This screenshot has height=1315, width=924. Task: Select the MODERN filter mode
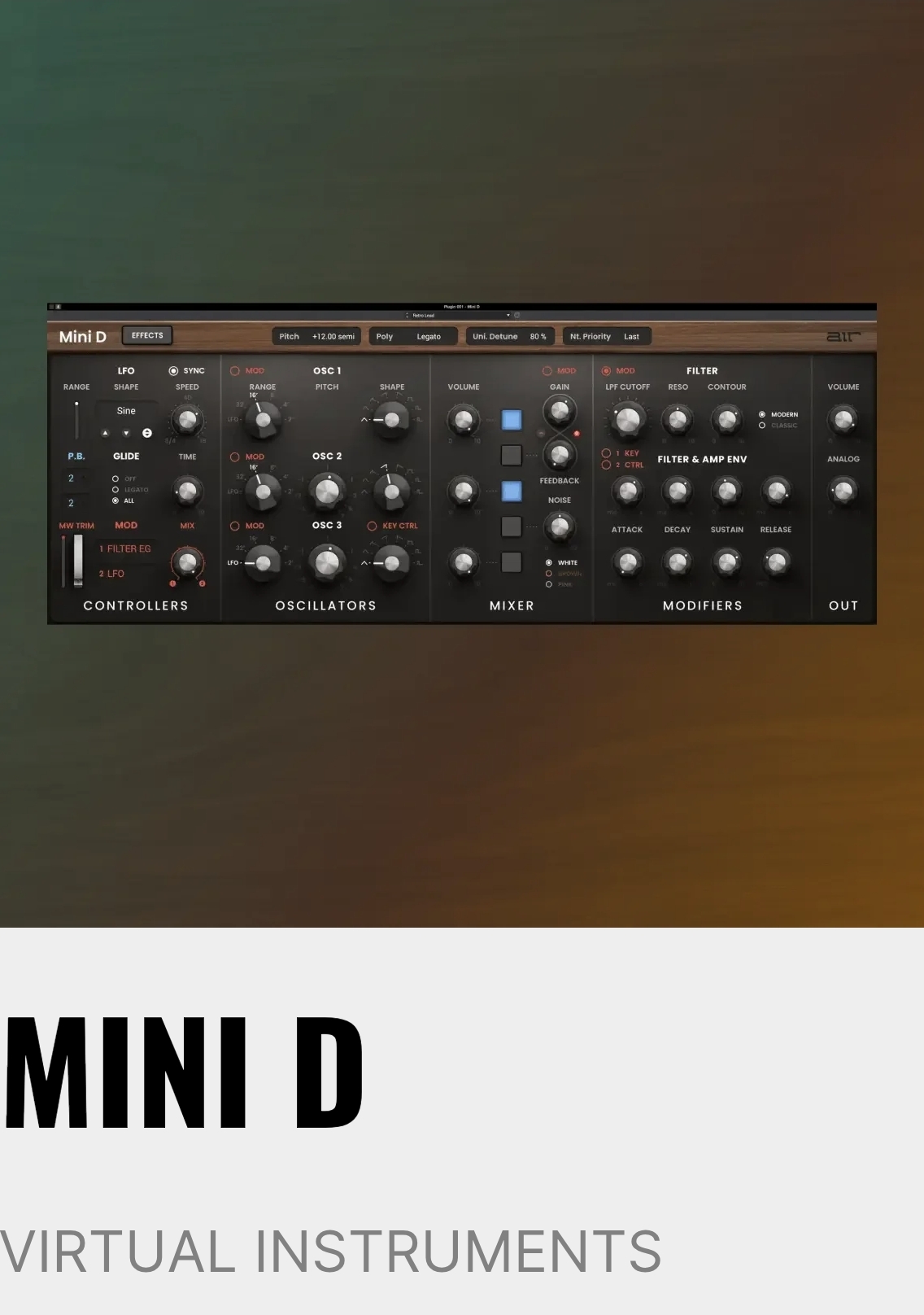tap(762, 414)
